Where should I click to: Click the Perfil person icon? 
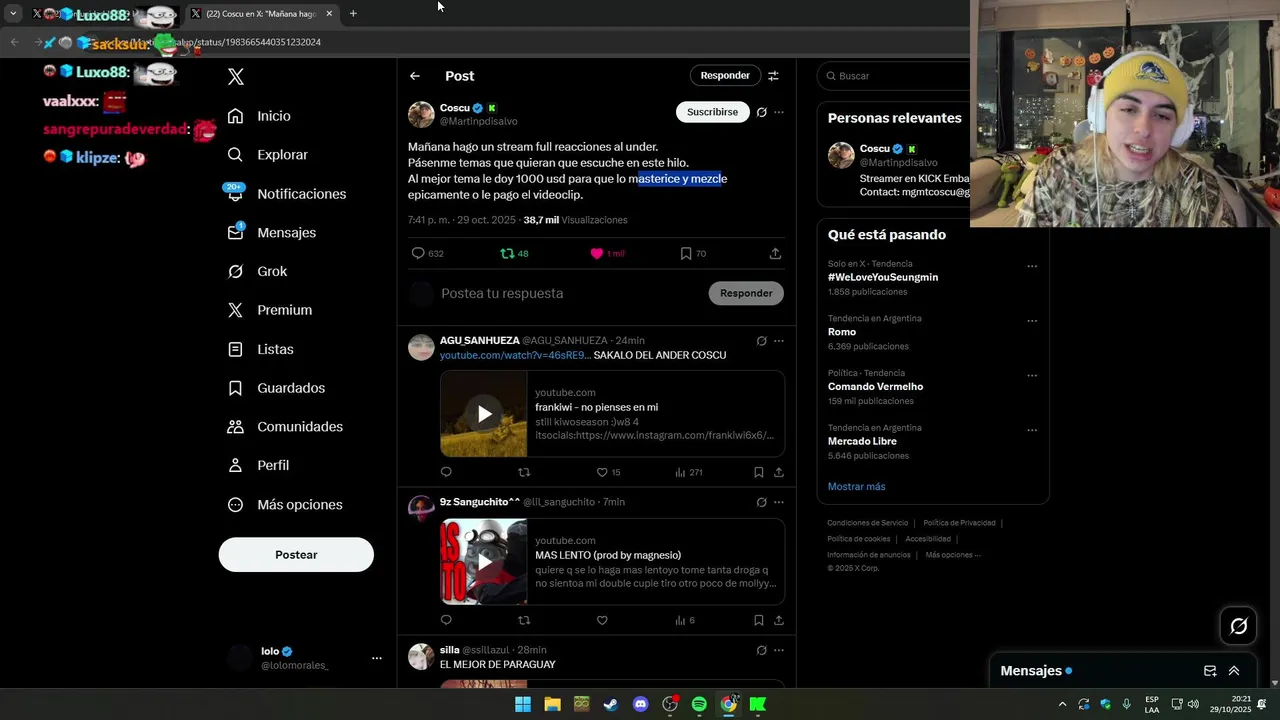click(x=235, y=465)
